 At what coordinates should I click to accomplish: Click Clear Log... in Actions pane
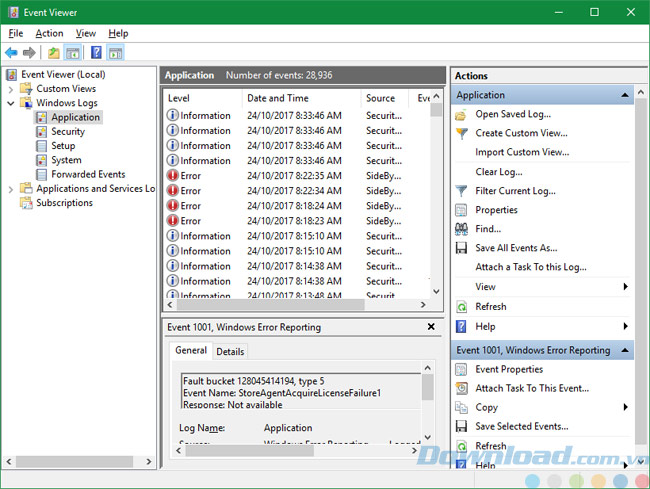pyautogui.click(x=499, y=171)
